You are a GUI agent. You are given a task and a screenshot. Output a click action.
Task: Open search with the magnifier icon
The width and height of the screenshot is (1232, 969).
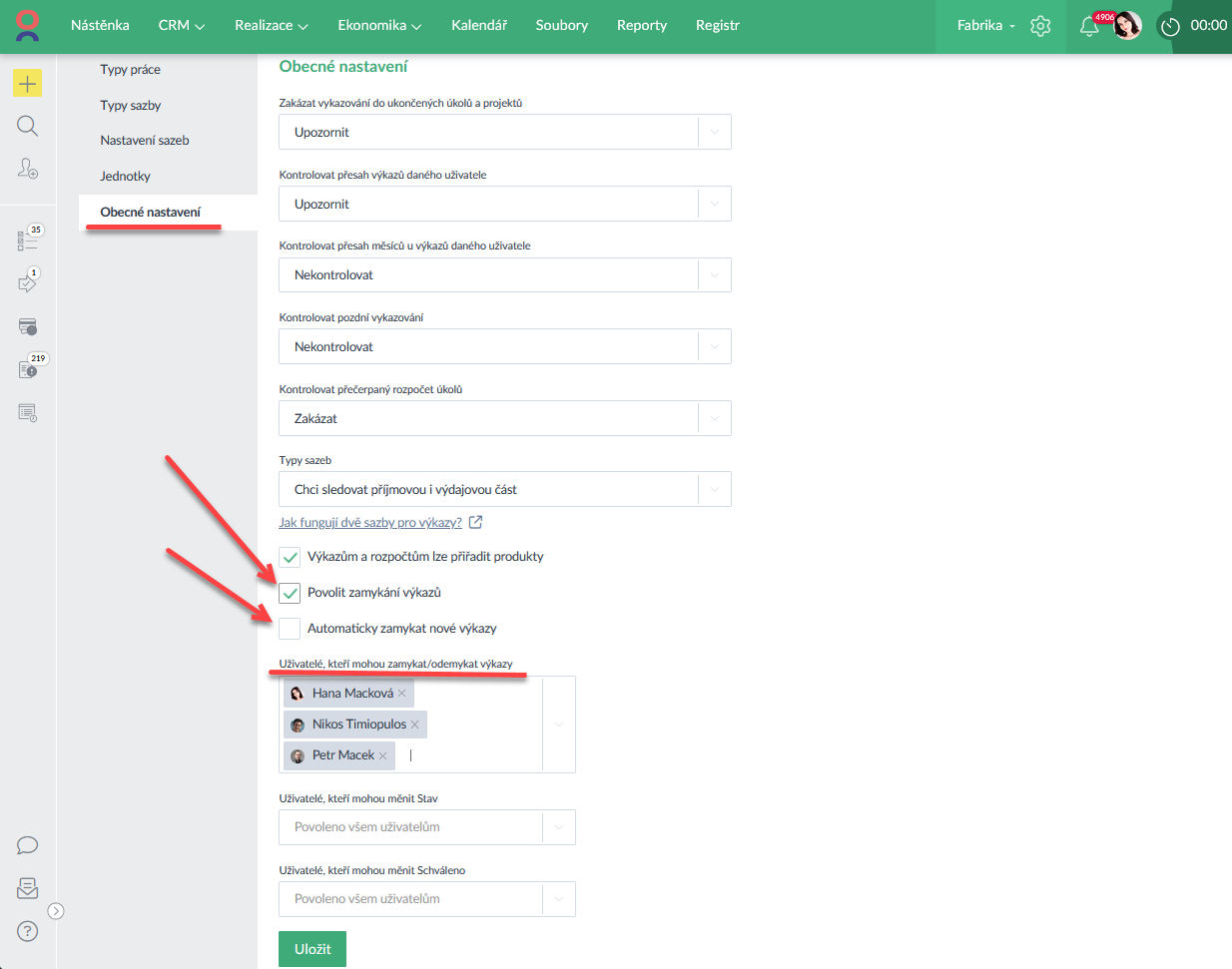[27, 126]
